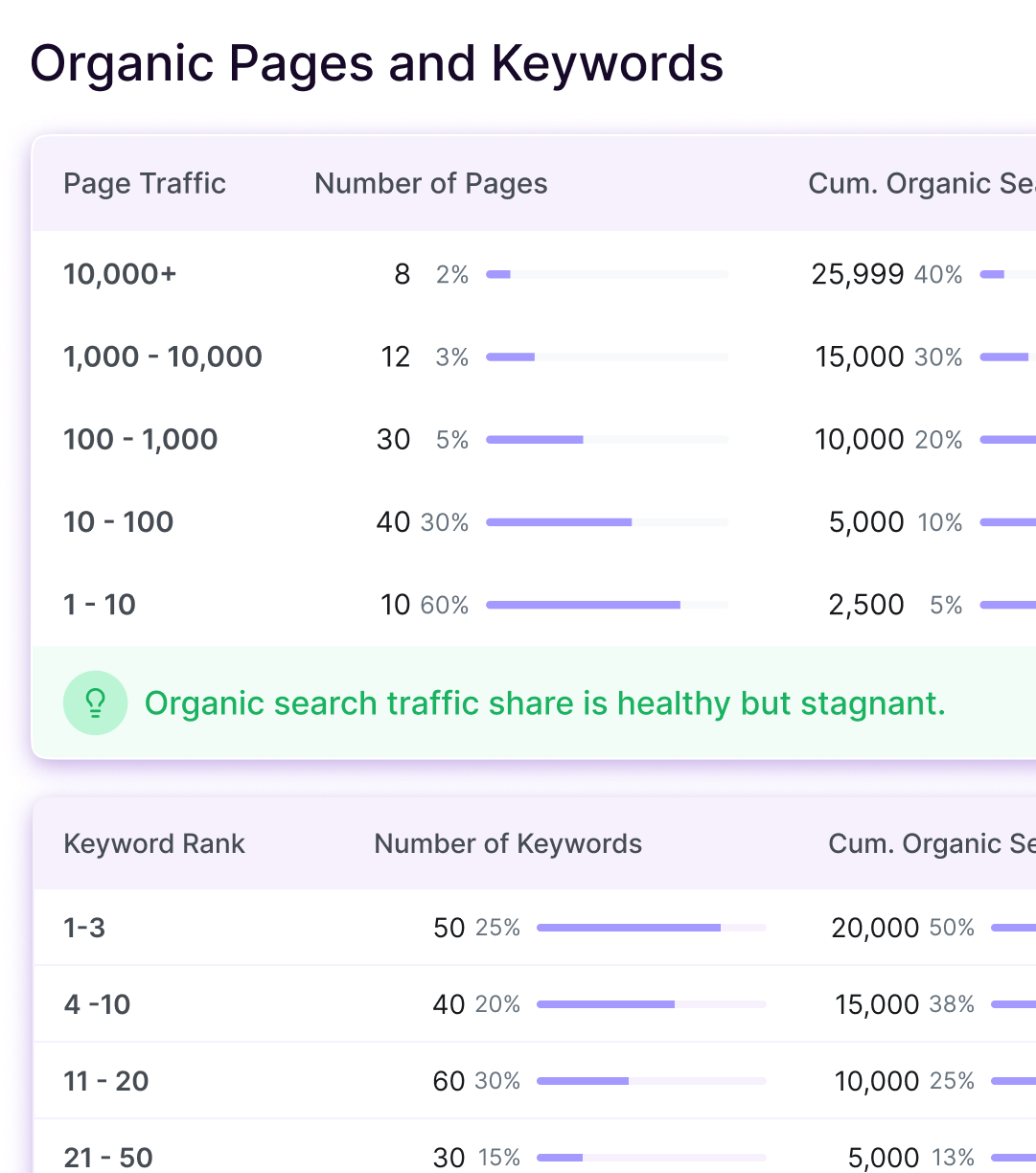Click the 100 - 1,000 traffic row label
This screenshot has width=1036, height=1173.
point(140,440)
